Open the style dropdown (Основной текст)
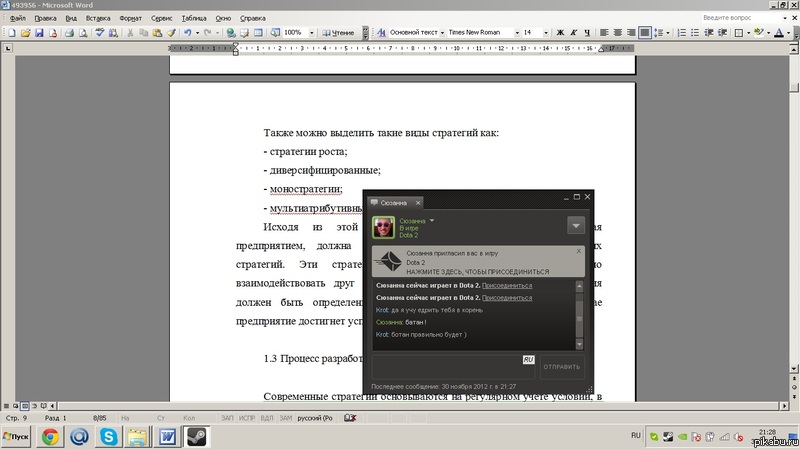The width and height of the screenshot is (800, 449). [442, 33]
